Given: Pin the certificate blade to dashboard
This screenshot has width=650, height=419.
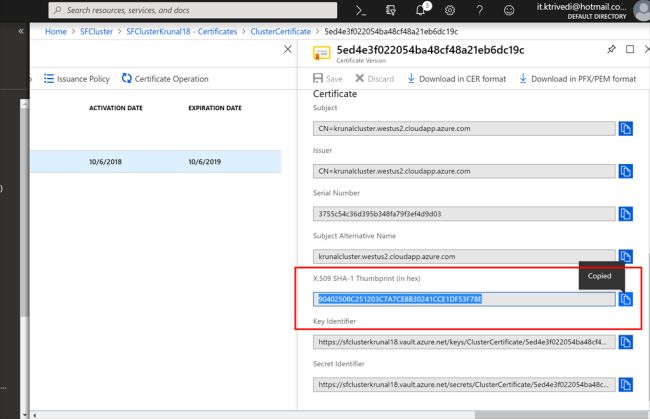Looking at the screenshot, I should (611, 49).
